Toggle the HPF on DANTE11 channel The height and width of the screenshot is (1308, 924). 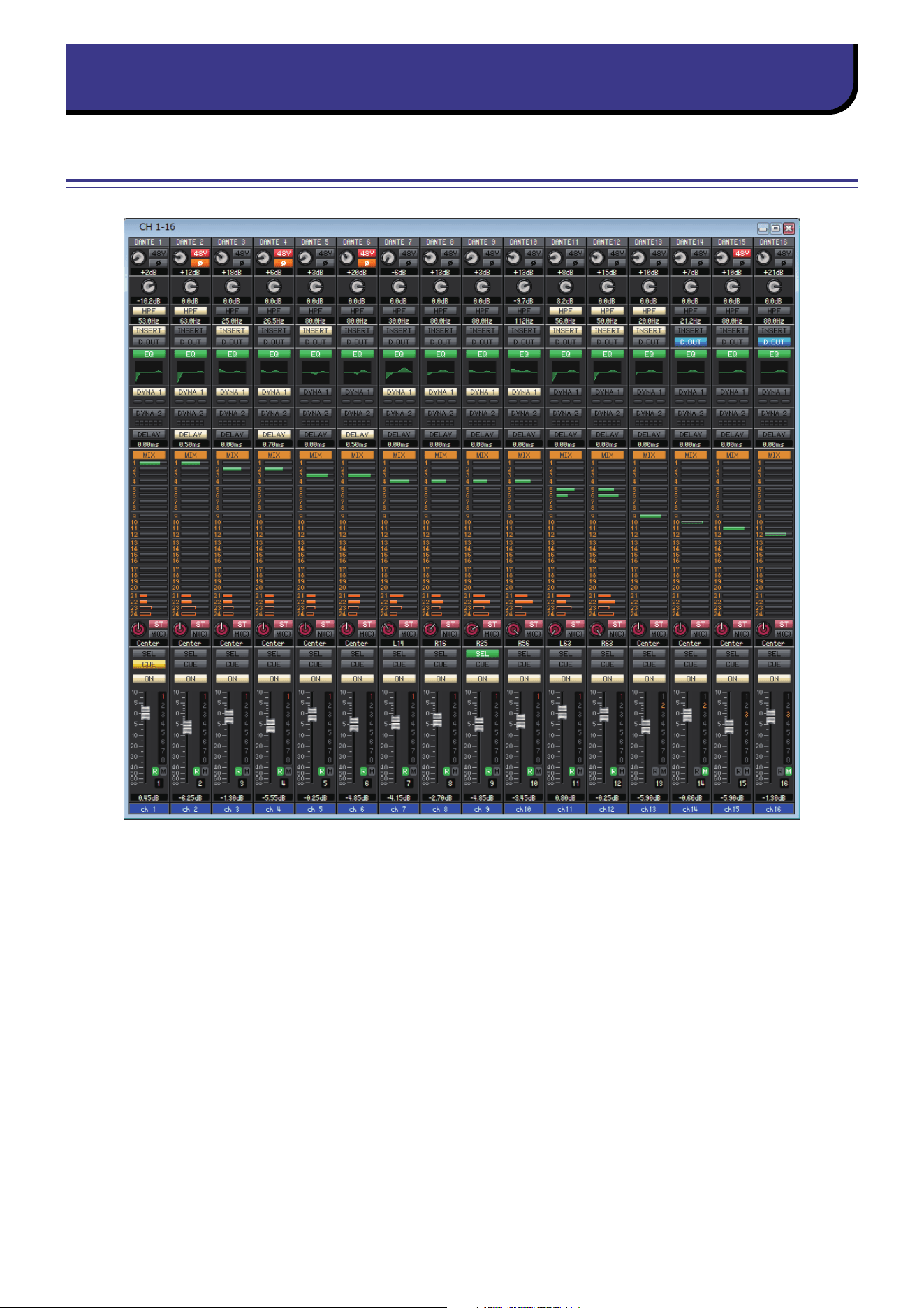566,311
